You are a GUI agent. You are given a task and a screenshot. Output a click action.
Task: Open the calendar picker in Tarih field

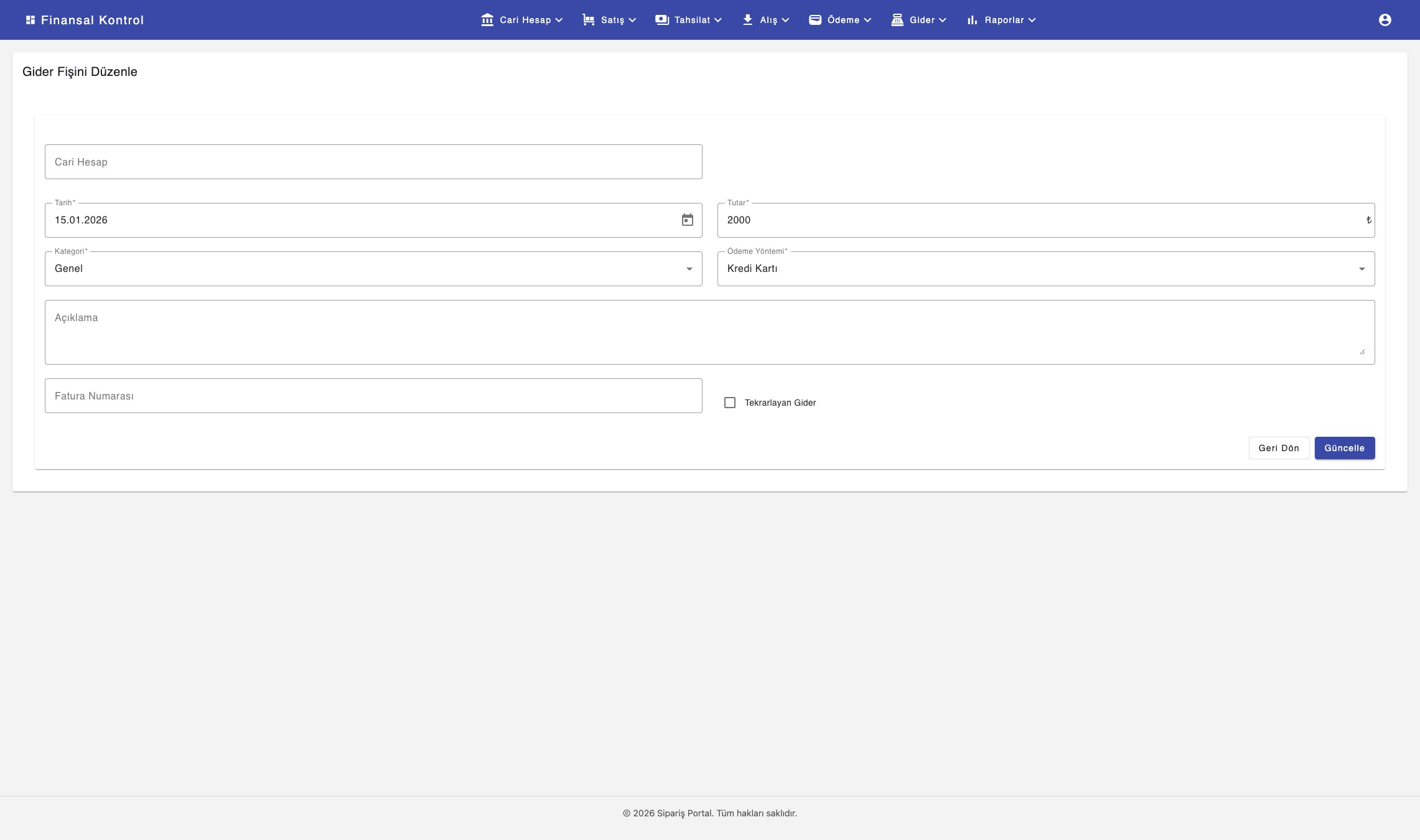pos(687,220)
